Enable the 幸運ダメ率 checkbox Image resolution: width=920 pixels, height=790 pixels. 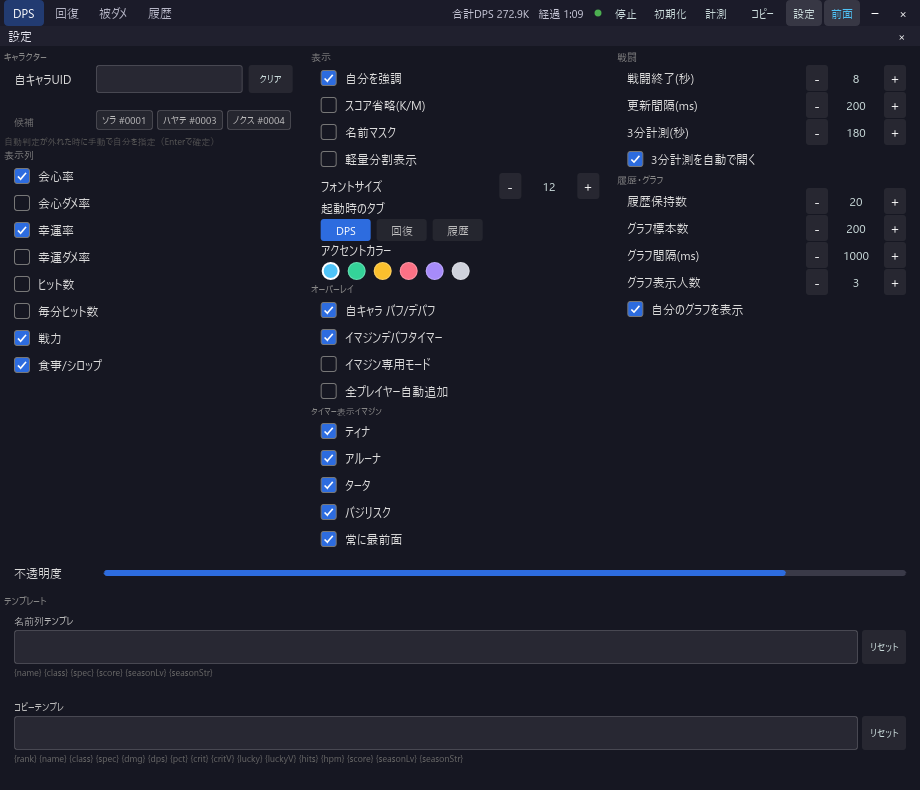pyautogui.click(x=22, y=257)
